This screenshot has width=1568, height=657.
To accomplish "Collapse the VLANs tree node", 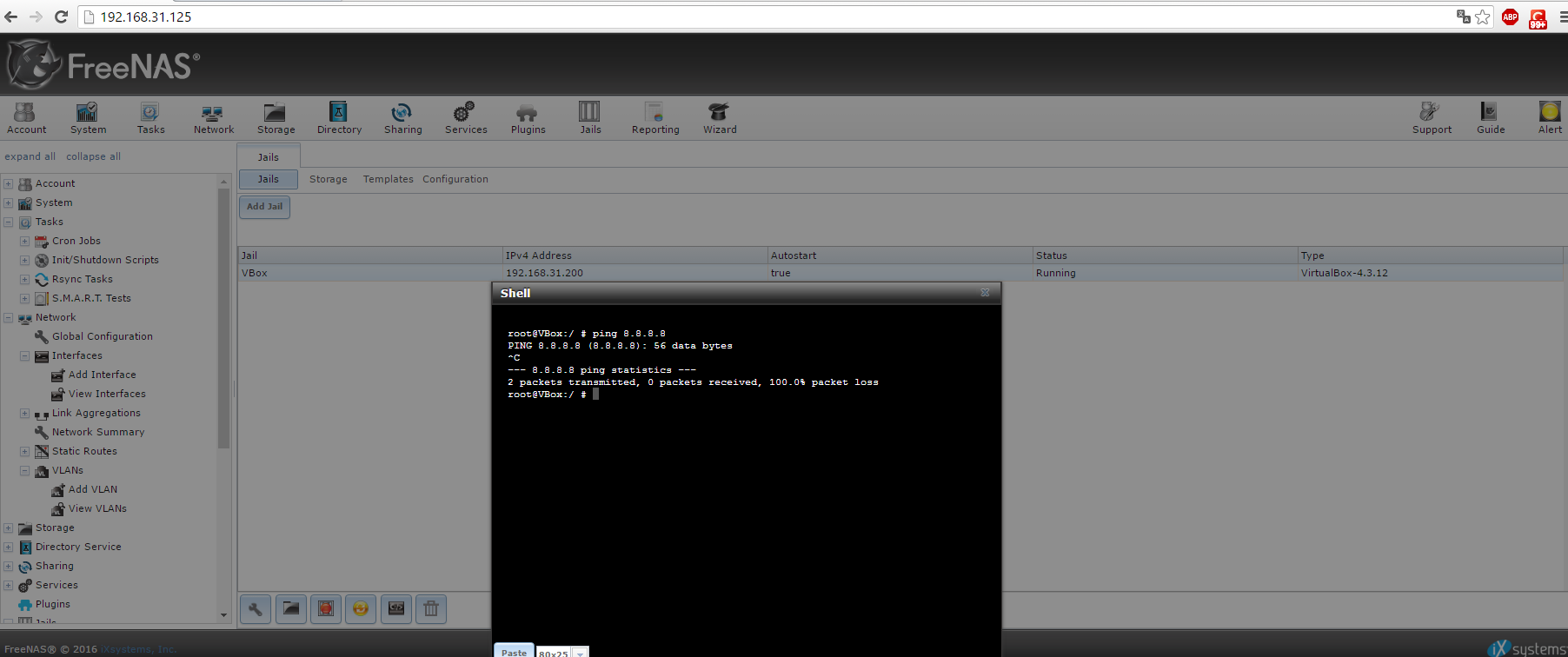I will pyautogui.click(x=24, y=470).
